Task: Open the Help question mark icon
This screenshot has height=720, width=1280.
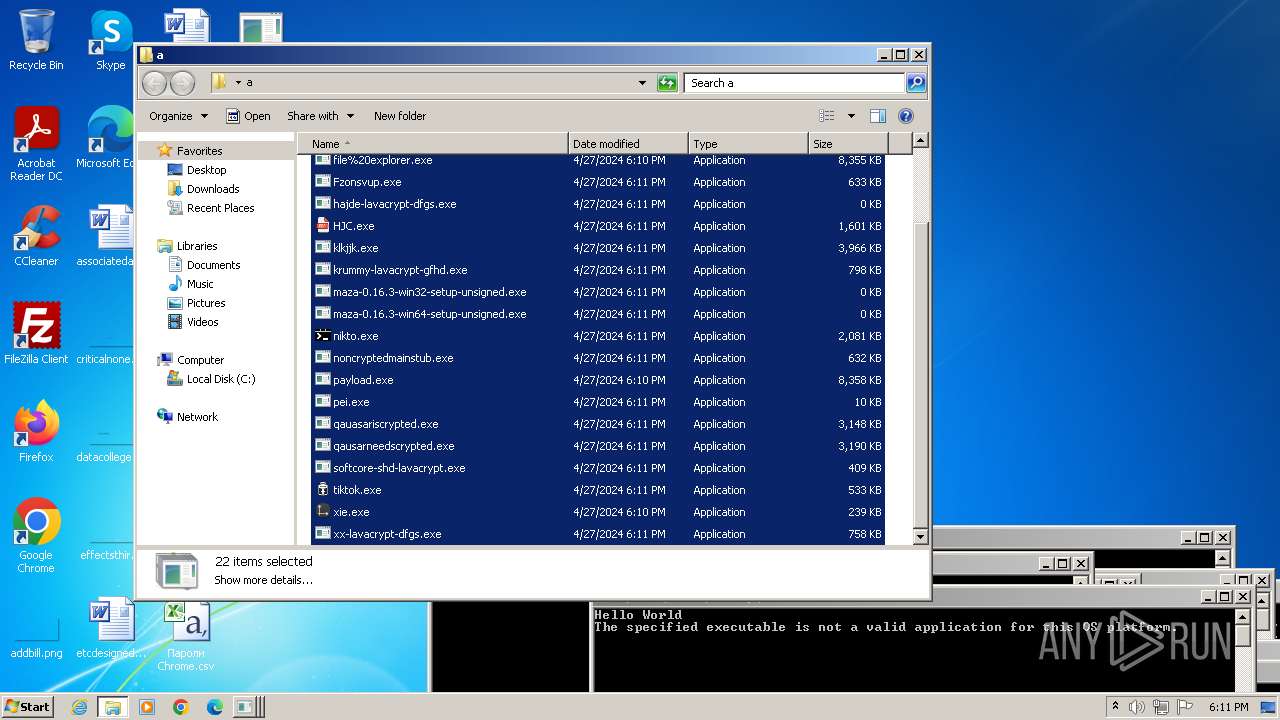Action: point(905,116)
